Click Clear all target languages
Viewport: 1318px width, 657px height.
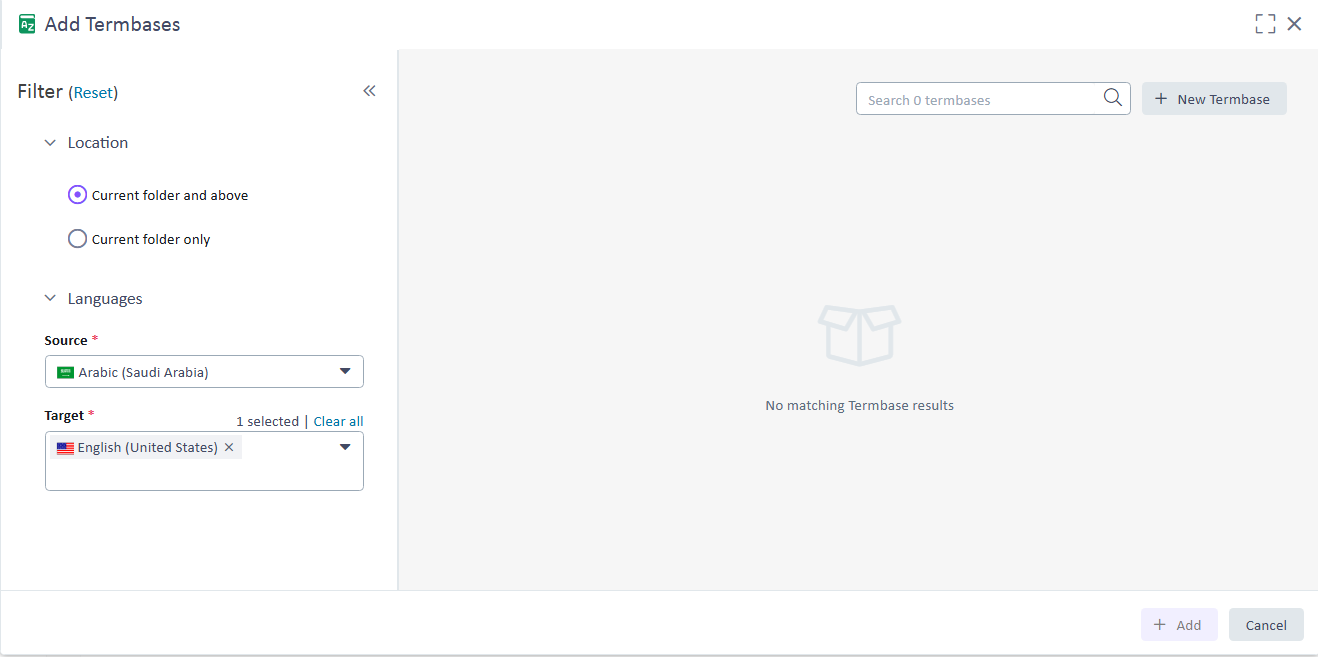point(338,421)
